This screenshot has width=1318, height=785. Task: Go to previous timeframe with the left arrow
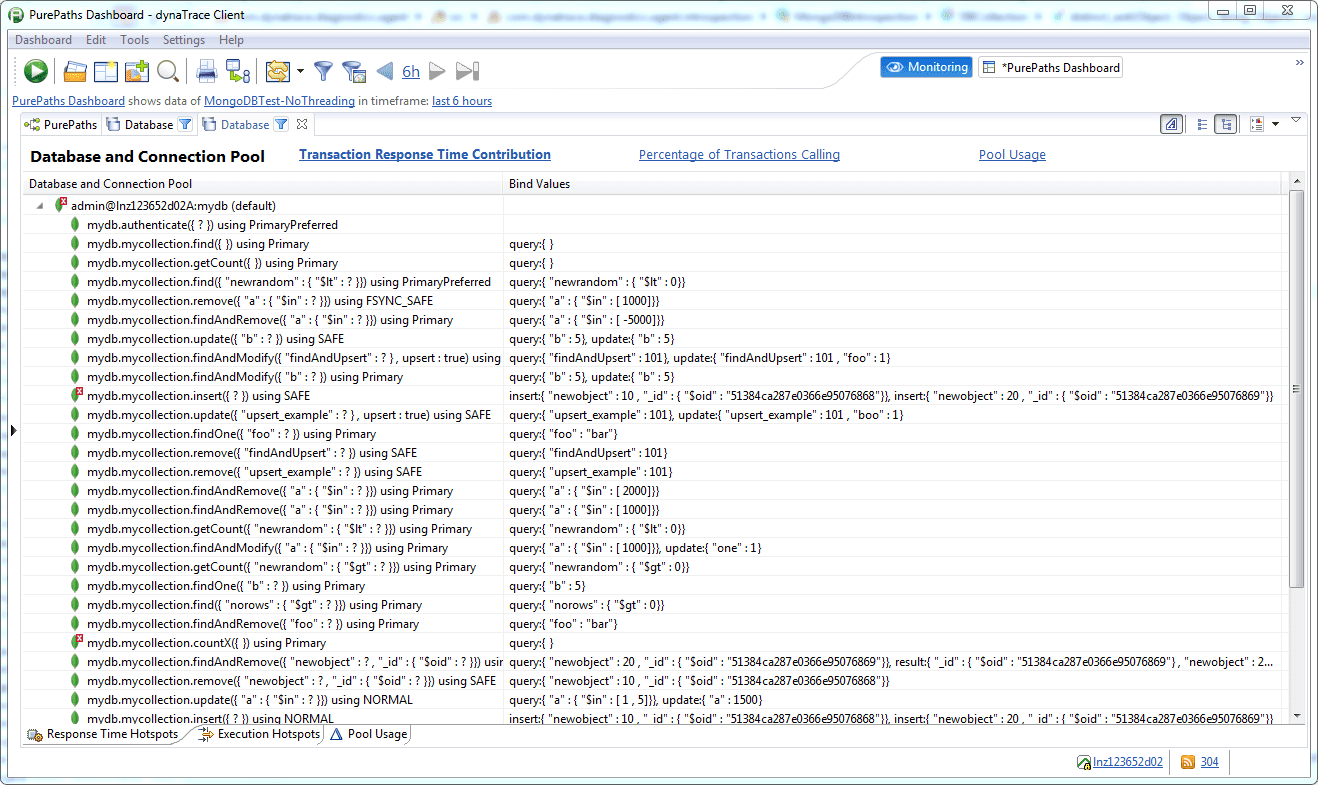[x=385, y=71]
